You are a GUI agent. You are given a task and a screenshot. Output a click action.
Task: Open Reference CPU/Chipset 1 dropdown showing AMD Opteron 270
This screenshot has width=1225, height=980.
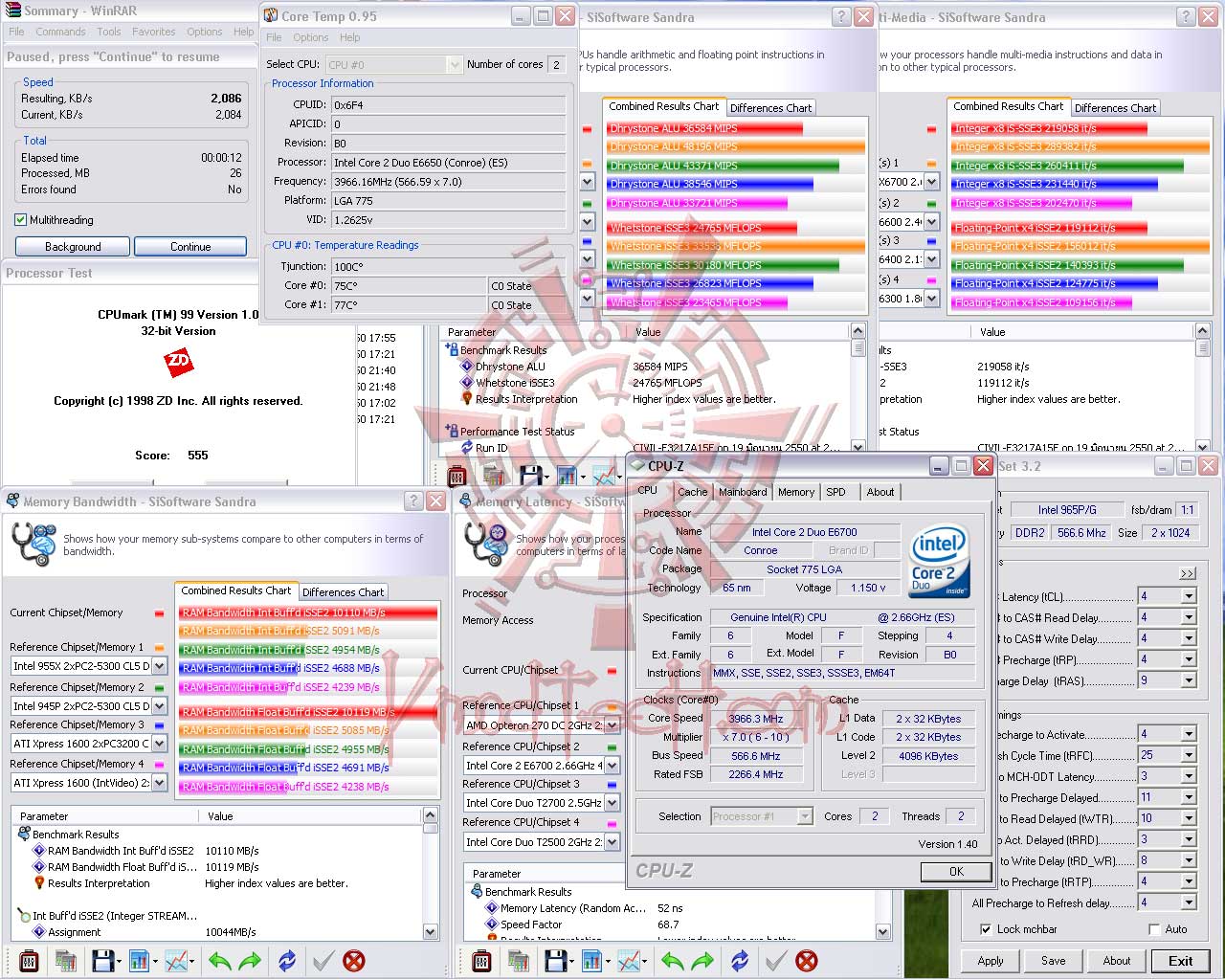click(x=612, y=725)
